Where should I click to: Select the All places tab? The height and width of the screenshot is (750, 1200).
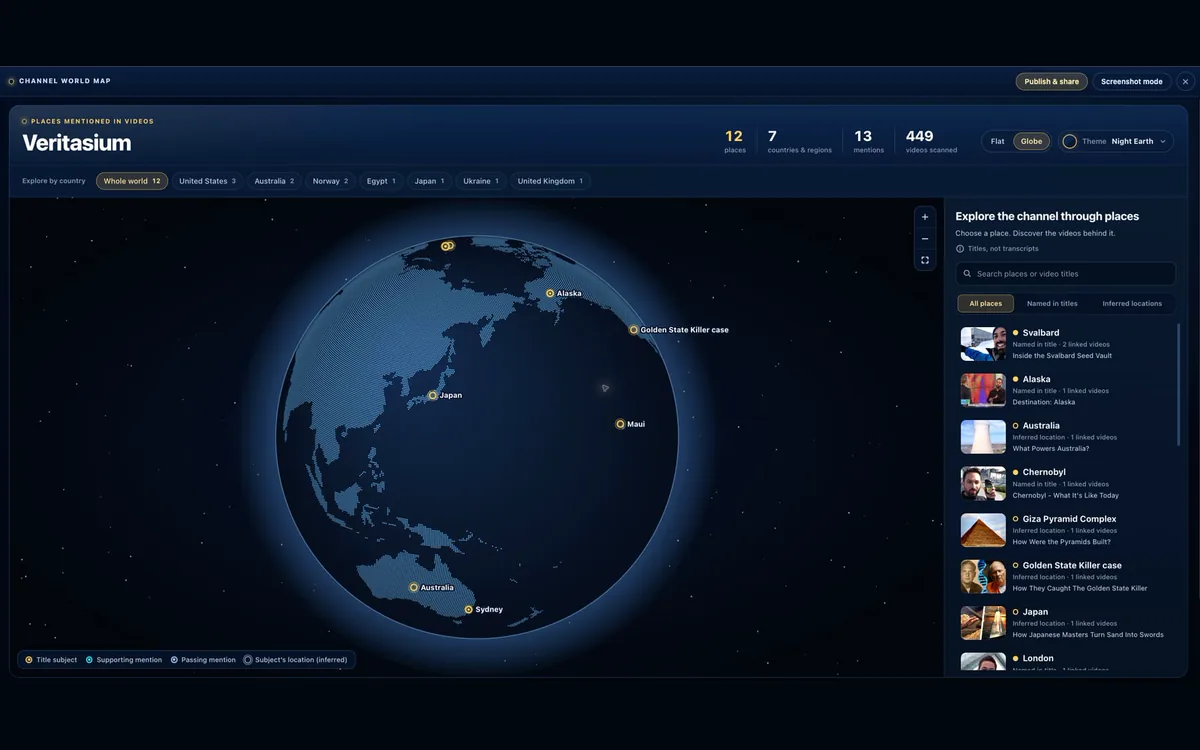coord(985,304)
